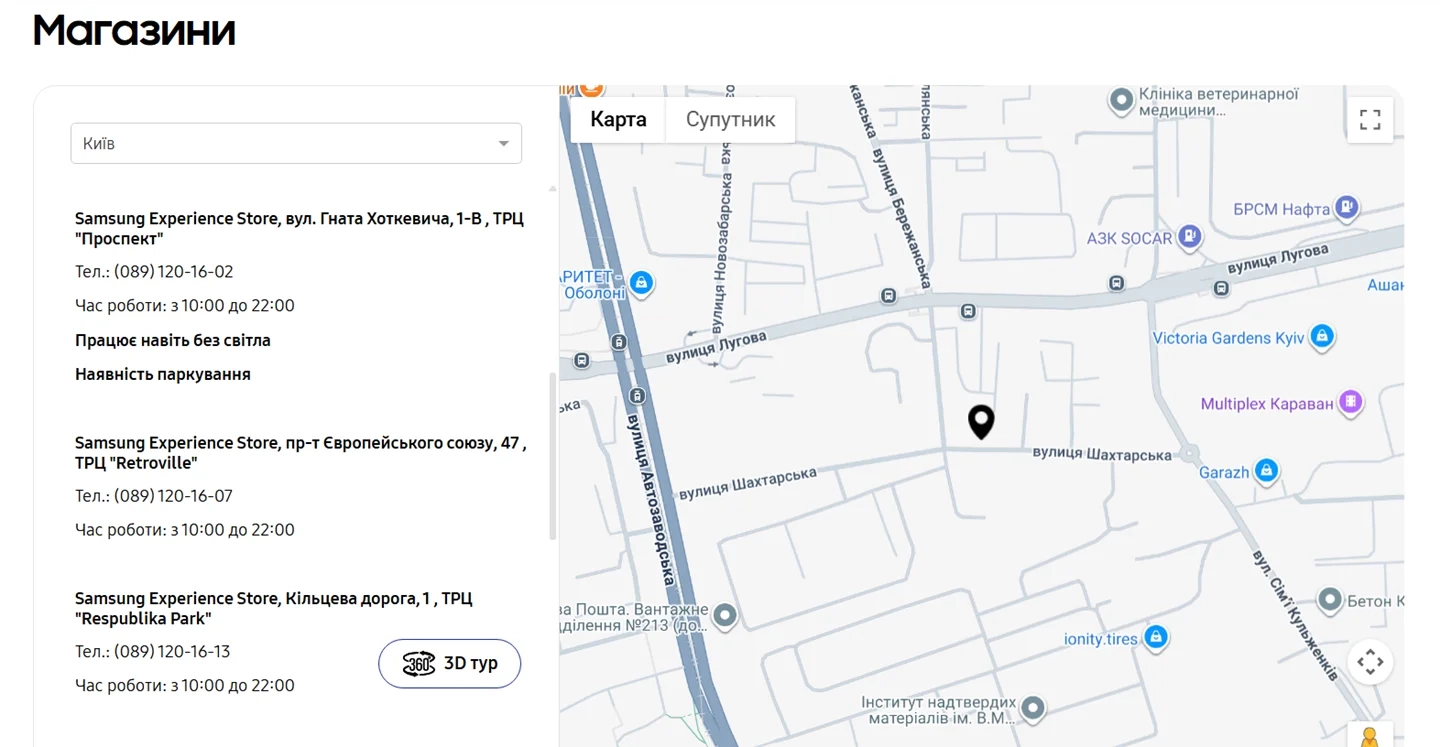Click the store list scrollbar
Screen dimensions: 1440x747
[552, 456]
